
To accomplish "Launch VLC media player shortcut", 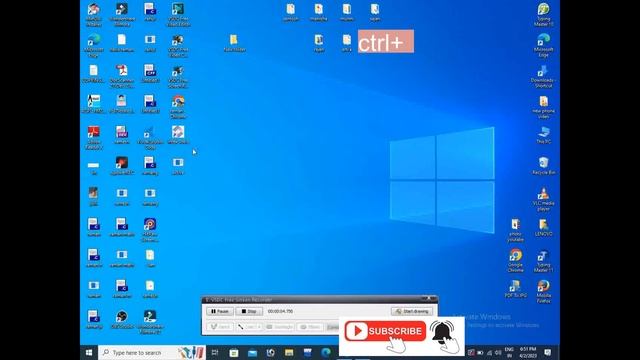I will coord(543,199).
